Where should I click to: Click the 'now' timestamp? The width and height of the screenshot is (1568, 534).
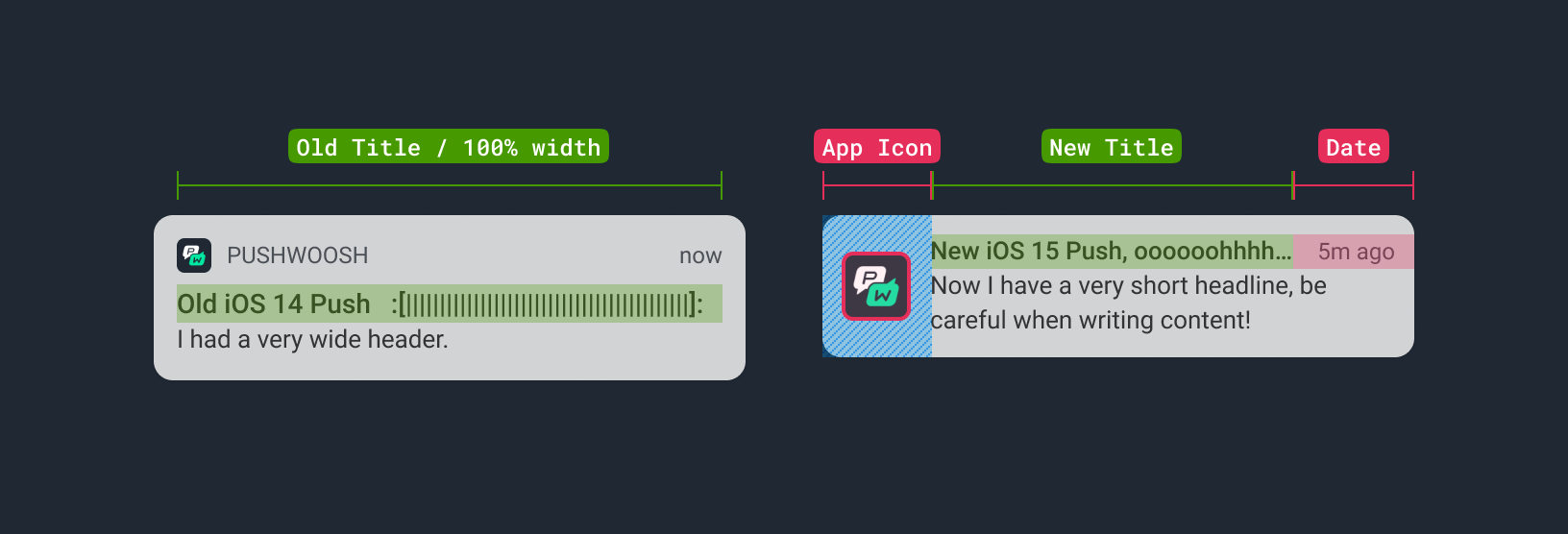pyautogui.click(x=700, y=255)
